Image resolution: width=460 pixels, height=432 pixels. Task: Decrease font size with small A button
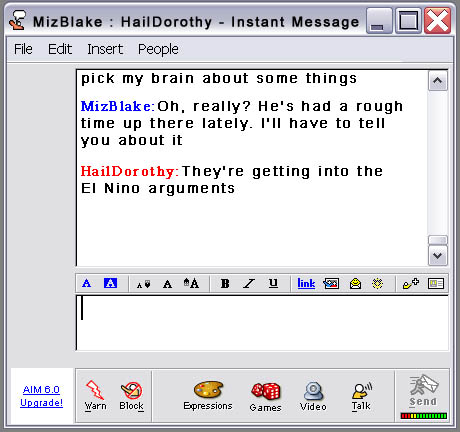pos(144,284)
